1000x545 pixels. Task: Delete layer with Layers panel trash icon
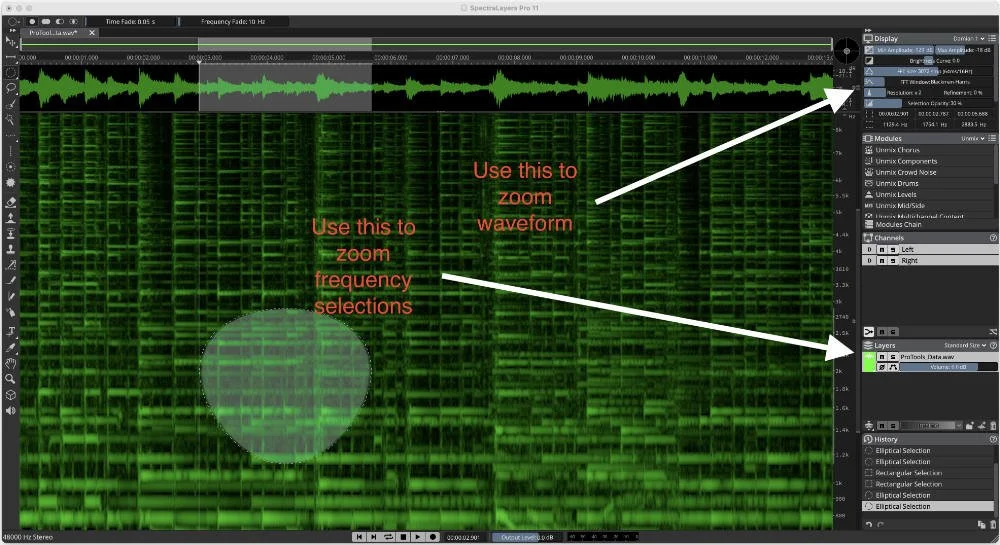pos(993,426)
